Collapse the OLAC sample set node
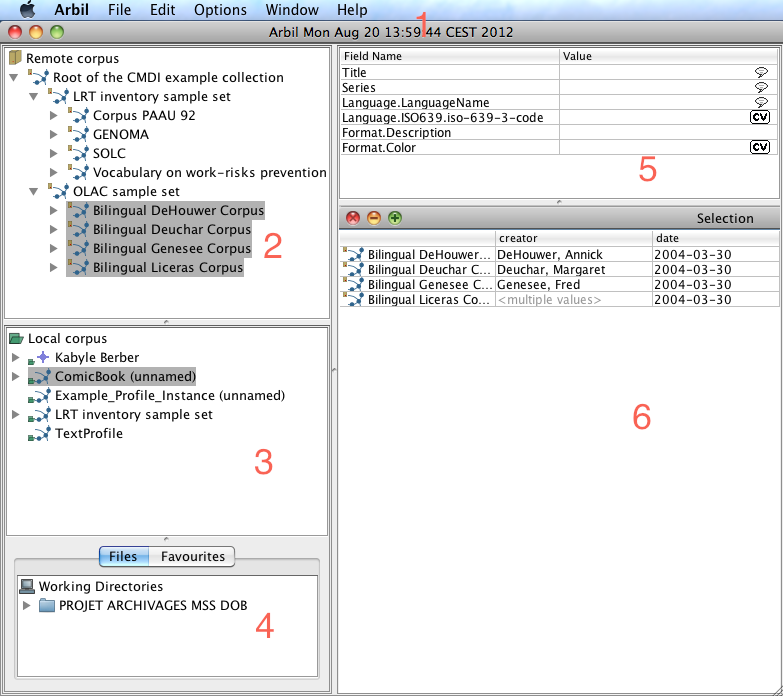 [34, 192]
